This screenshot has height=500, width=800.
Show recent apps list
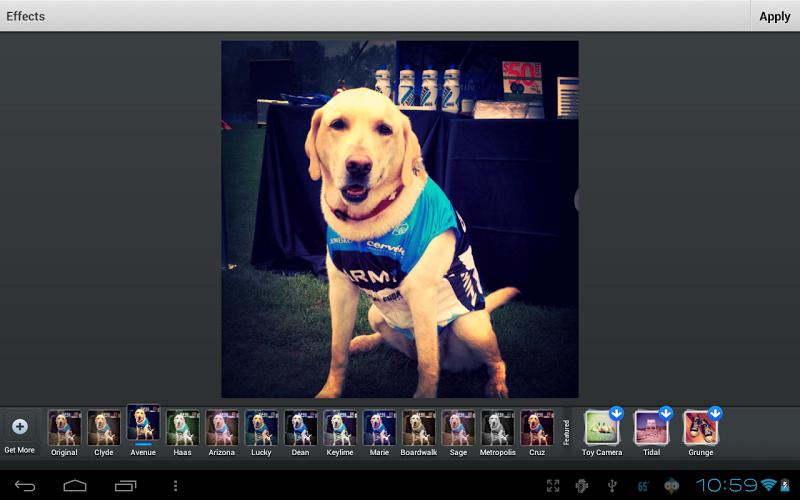click(126, 486)
